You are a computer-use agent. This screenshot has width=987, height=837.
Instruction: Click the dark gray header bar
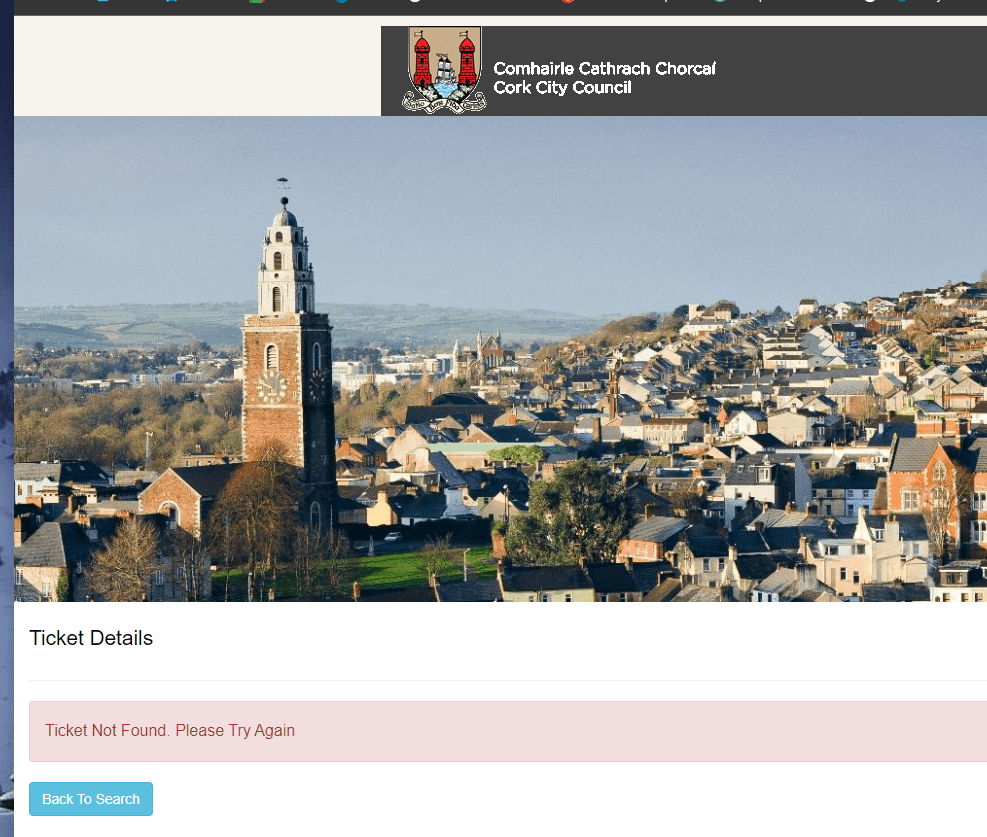[850, 70]
